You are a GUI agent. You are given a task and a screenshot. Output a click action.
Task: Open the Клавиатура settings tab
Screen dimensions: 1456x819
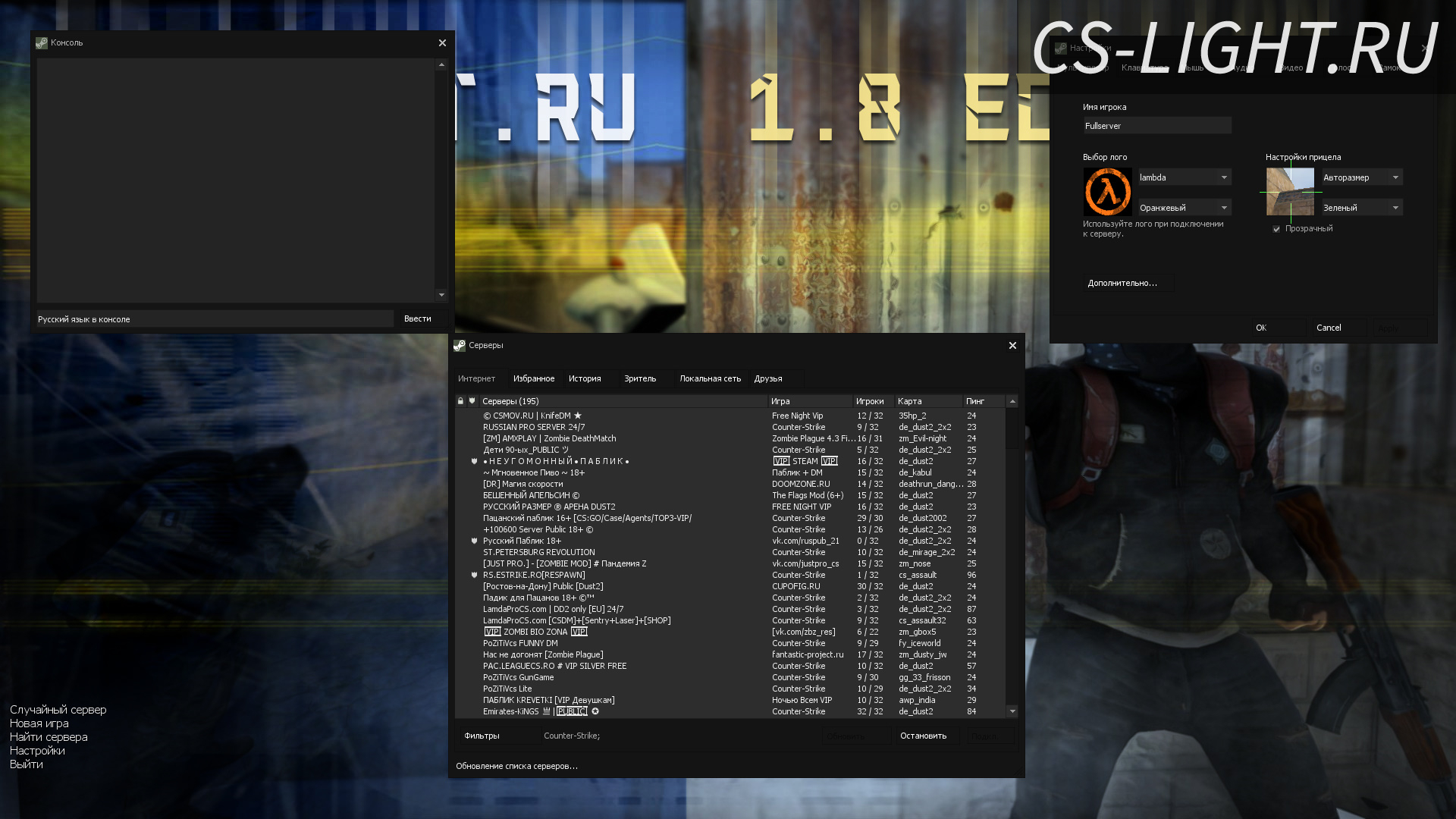click(x=1145, y=68)
